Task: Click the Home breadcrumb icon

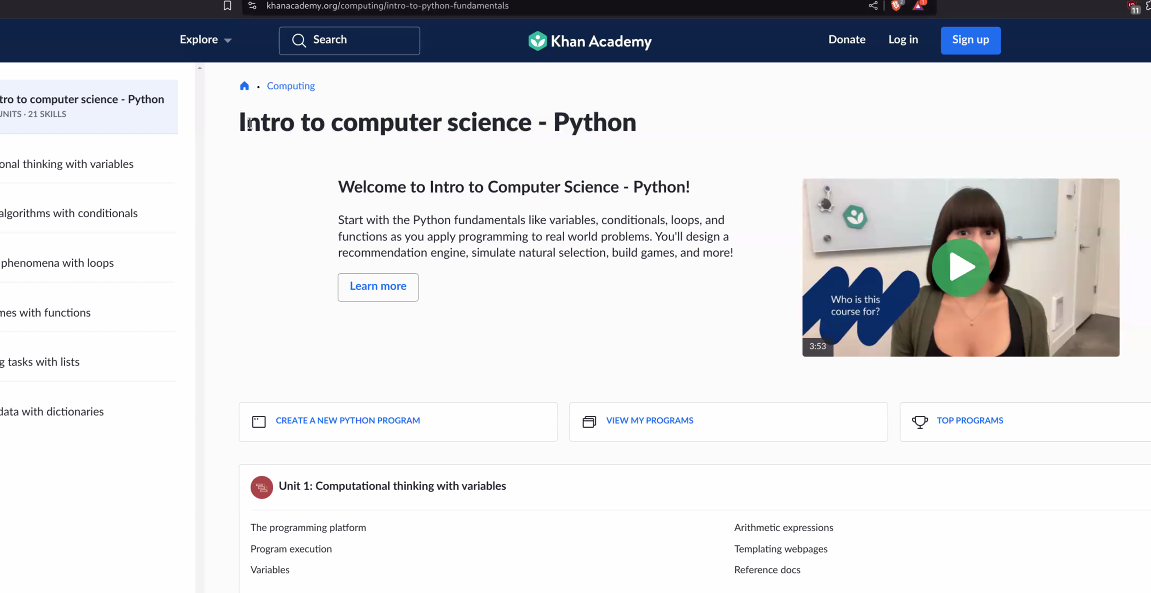Action: tap(244, 86)
